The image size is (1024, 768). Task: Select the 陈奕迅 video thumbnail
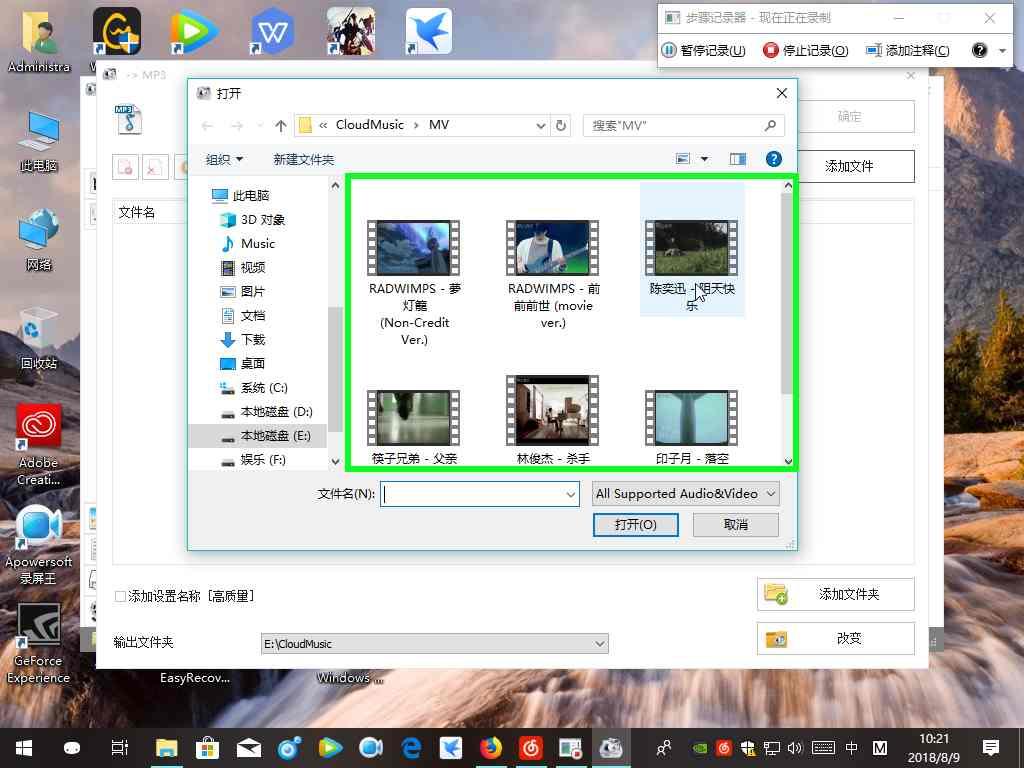(x=691, y=250)
